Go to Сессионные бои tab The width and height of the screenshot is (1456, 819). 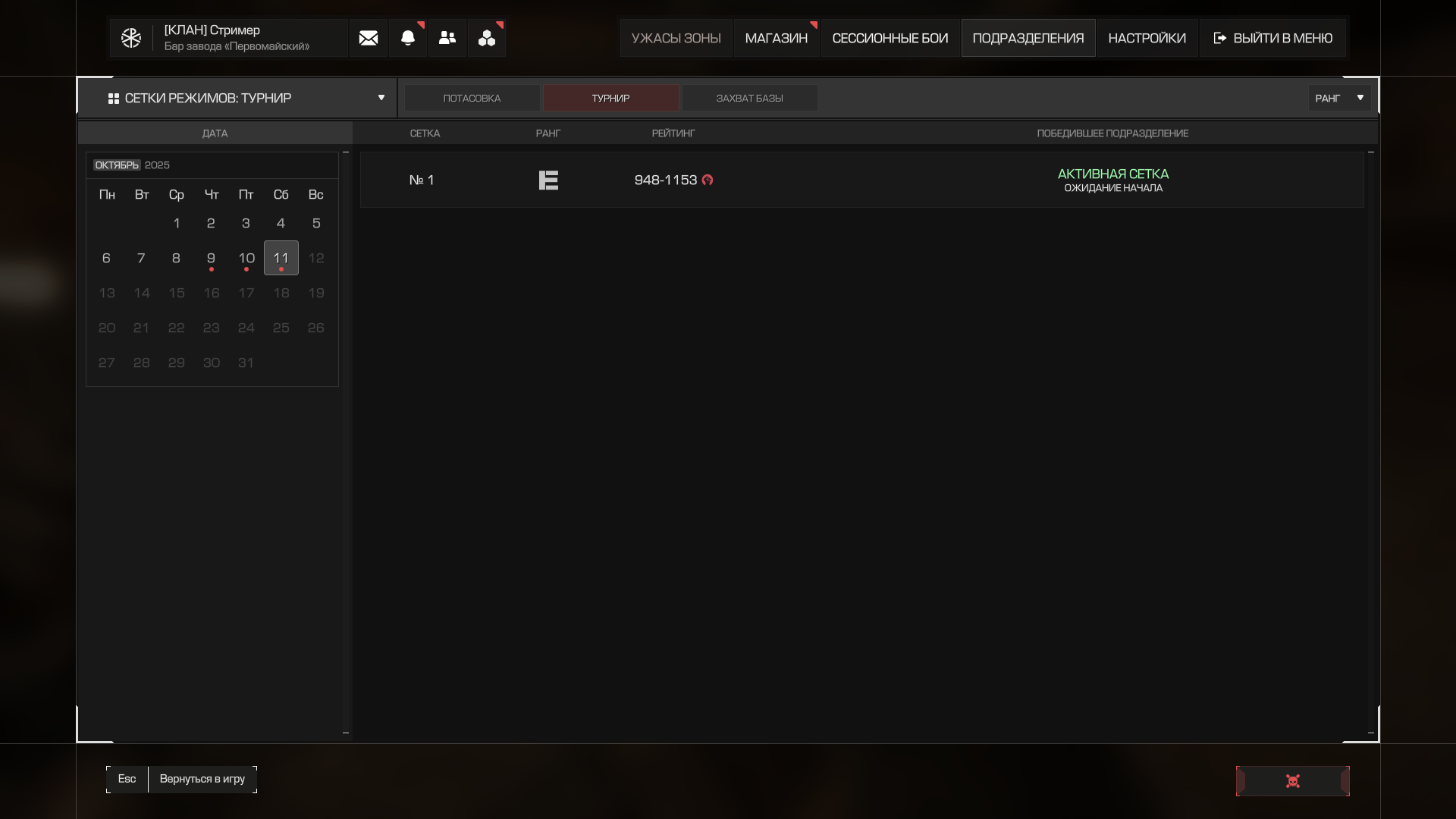(890, 38)
